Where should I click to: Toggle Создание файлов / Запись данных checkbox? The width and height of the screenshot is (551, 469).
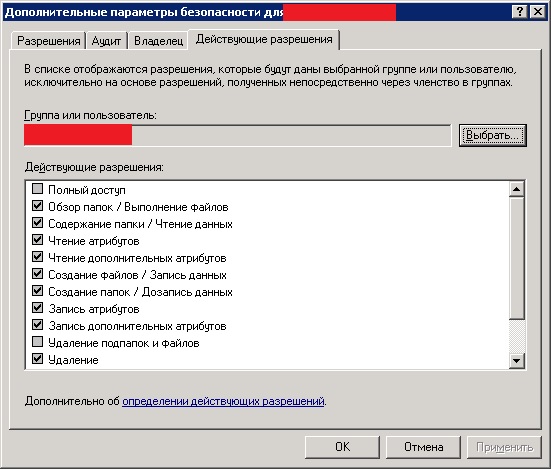[37, 274]
